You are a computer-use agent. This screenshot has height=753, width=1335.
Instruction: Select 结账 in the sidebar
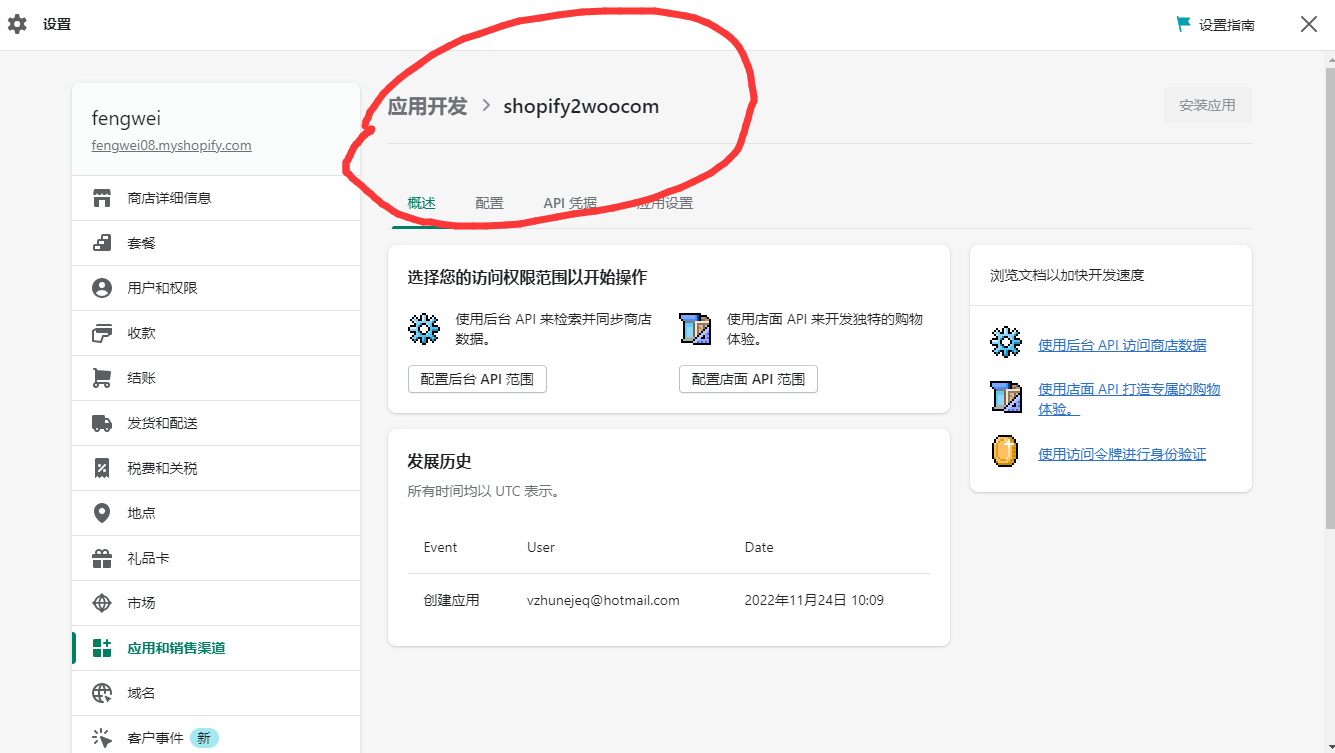[216, 378]
